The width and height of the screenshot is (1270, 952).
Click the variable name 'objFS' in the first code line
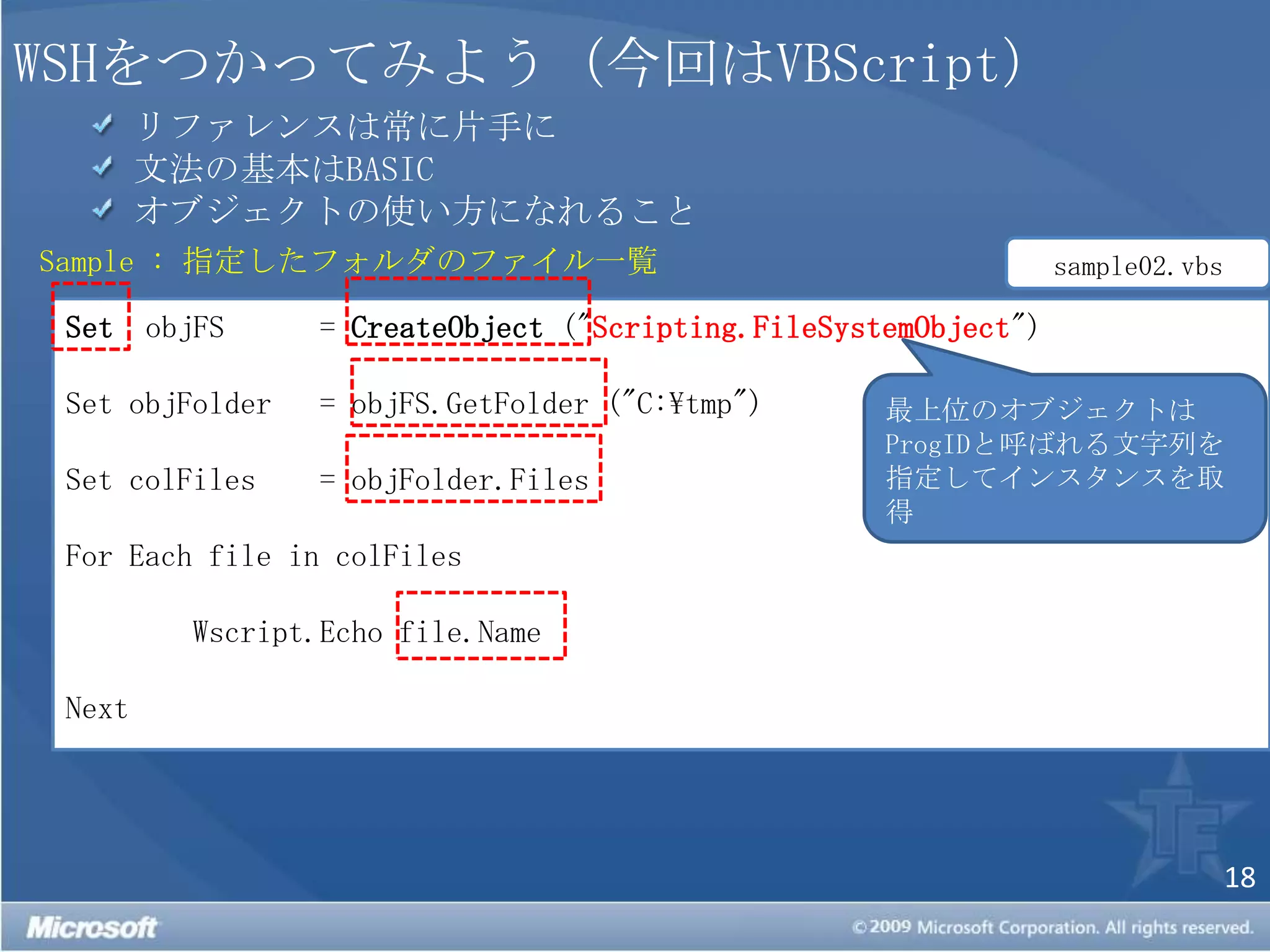[185, 327]
